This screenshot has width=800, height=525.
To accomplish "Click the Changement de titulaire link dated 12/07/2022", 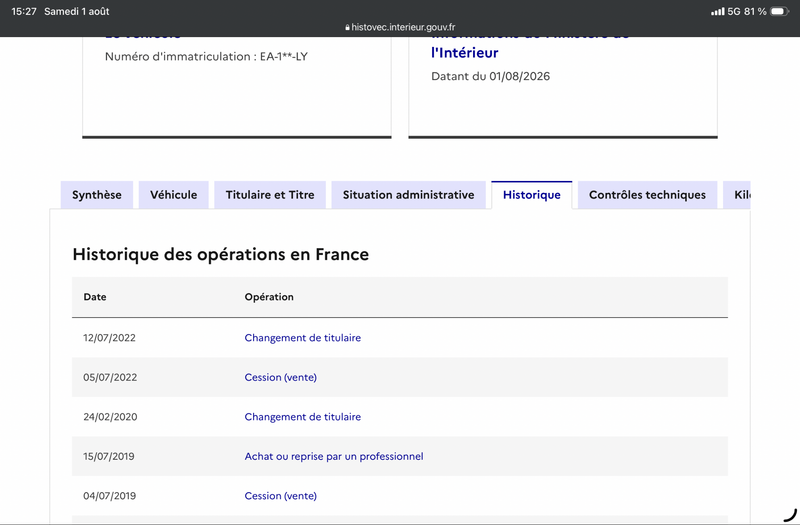I will coord(303,338).
